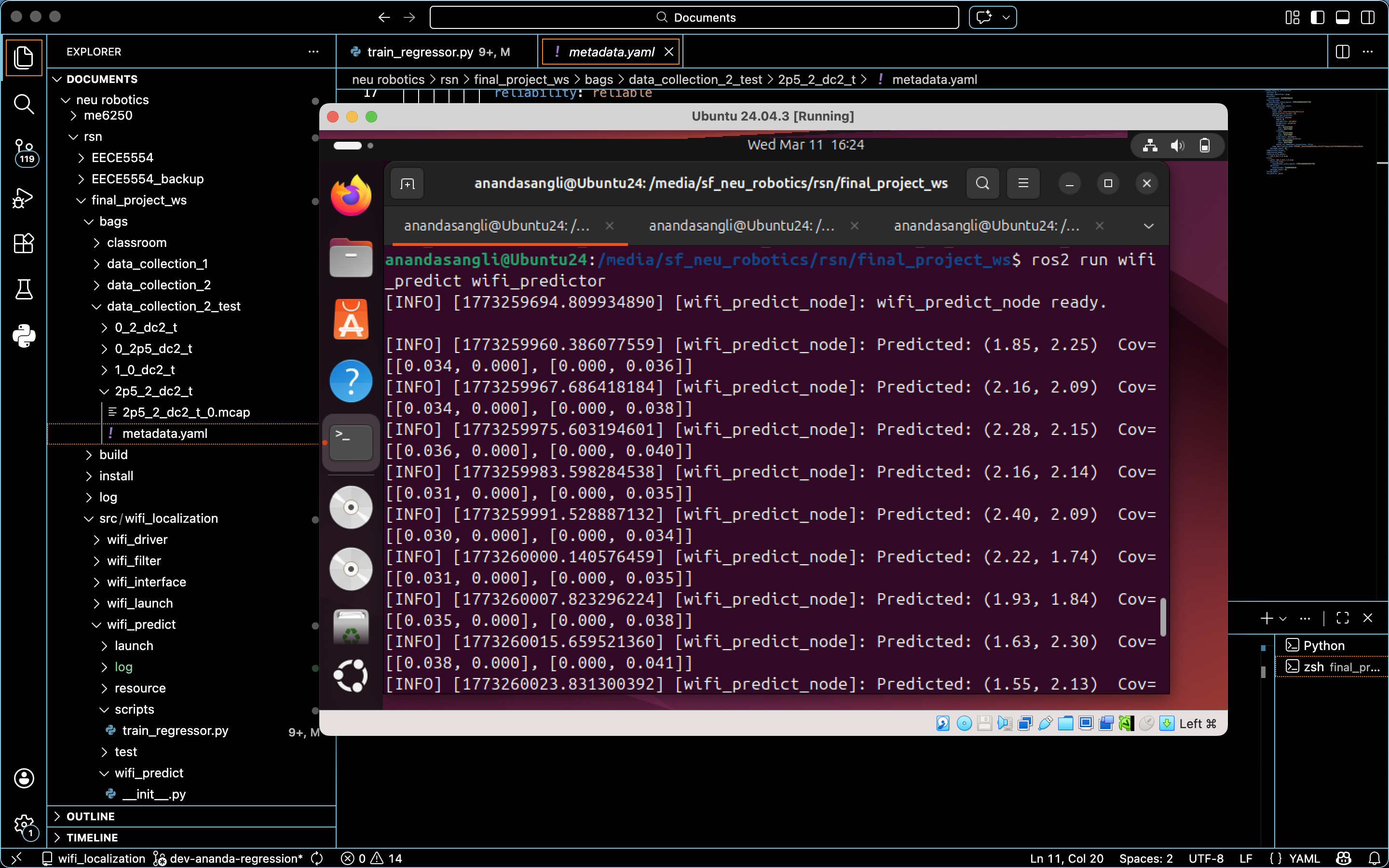Image resolution: width=1389 pixels, height=868 pixels.
Task: Open new terminal tab in Ubuntu terminal
Action: click(x=407, y=184)
